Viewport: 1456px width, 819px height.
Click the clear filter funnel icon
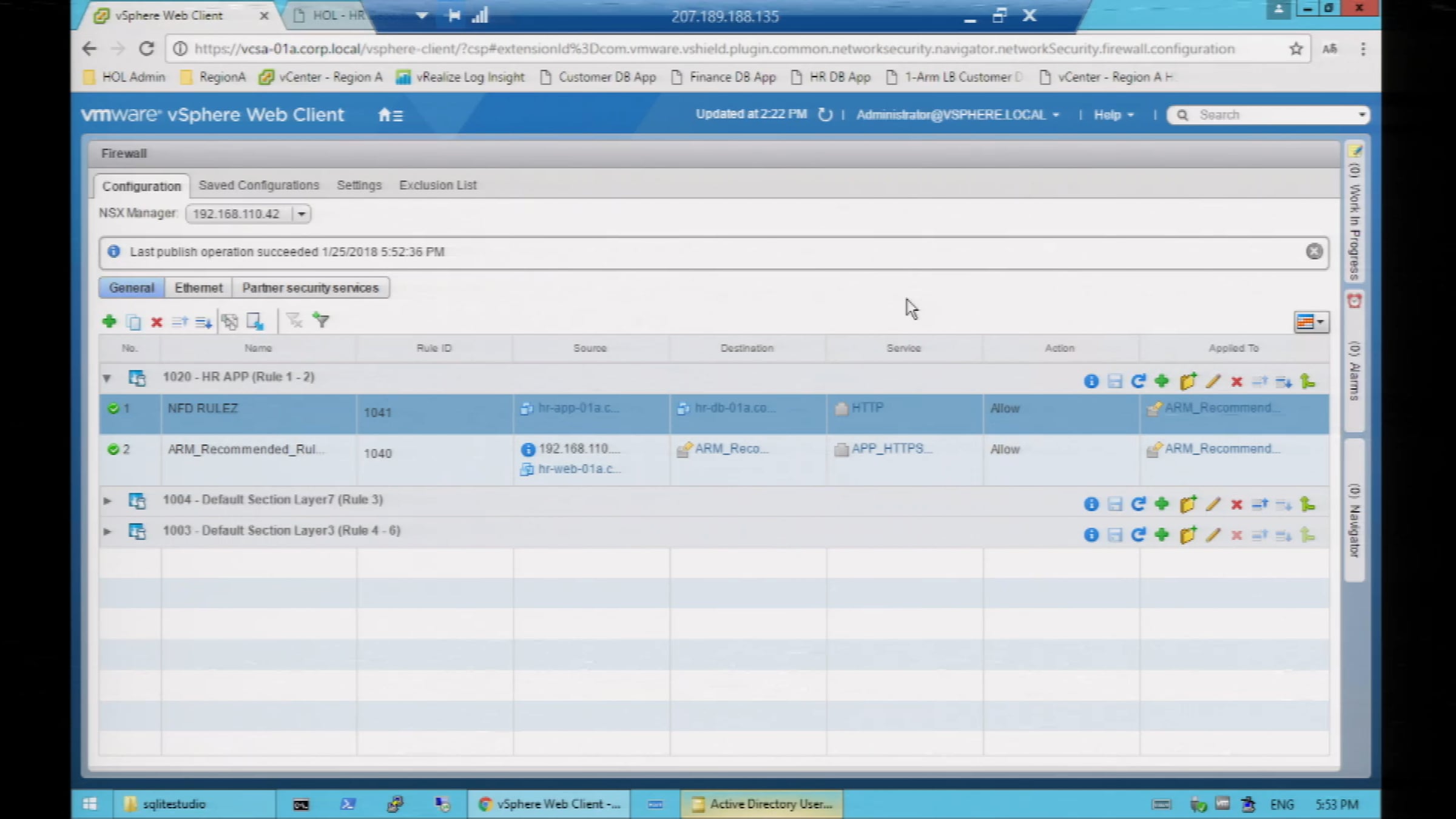click(295, 320)
